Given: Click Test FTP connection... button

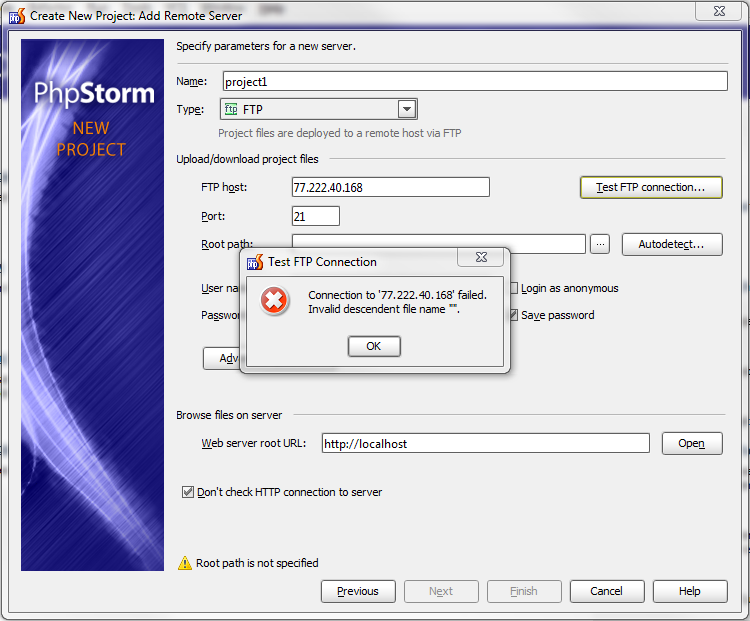Looking at the screenshot, I should point(651,188).
